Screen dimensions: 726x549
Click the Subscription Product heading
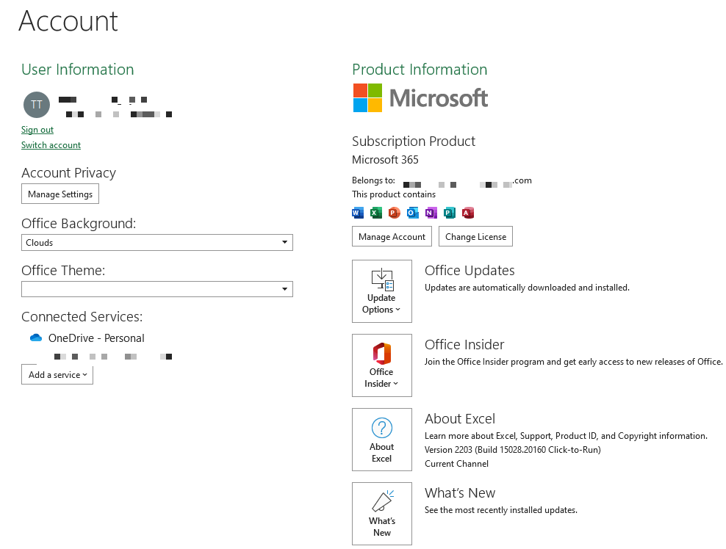(x=413, y=141)
